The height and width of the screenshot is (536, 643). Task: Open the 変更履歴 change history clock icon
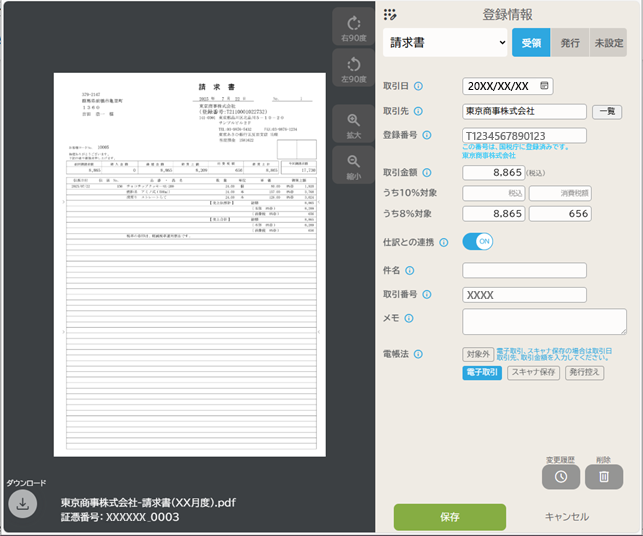click(561, 477)
